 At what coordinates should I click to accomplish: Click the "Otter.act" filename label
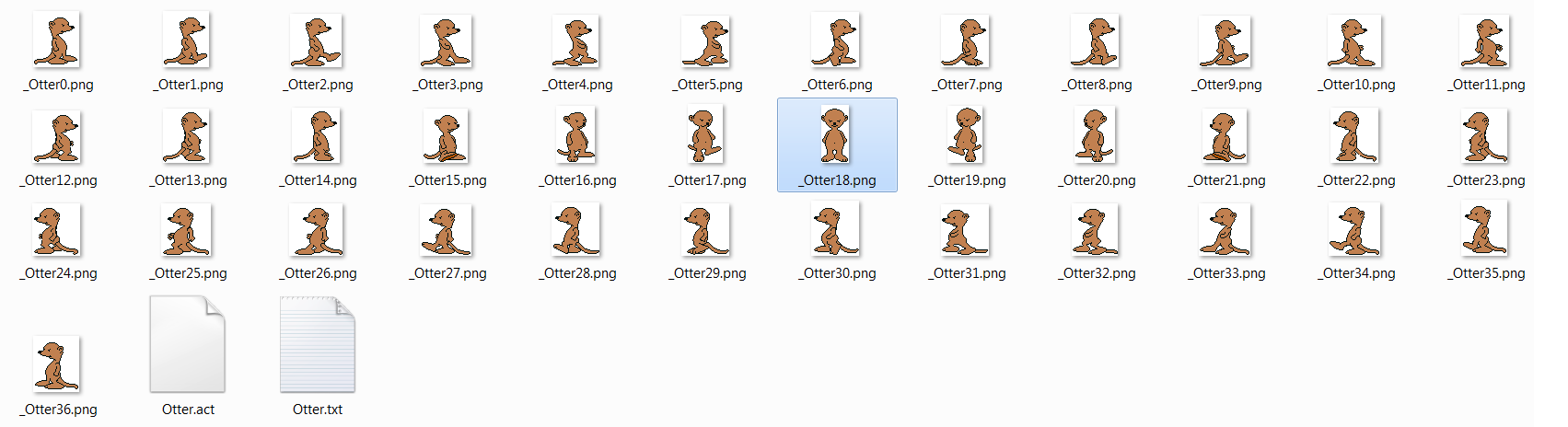188,410
